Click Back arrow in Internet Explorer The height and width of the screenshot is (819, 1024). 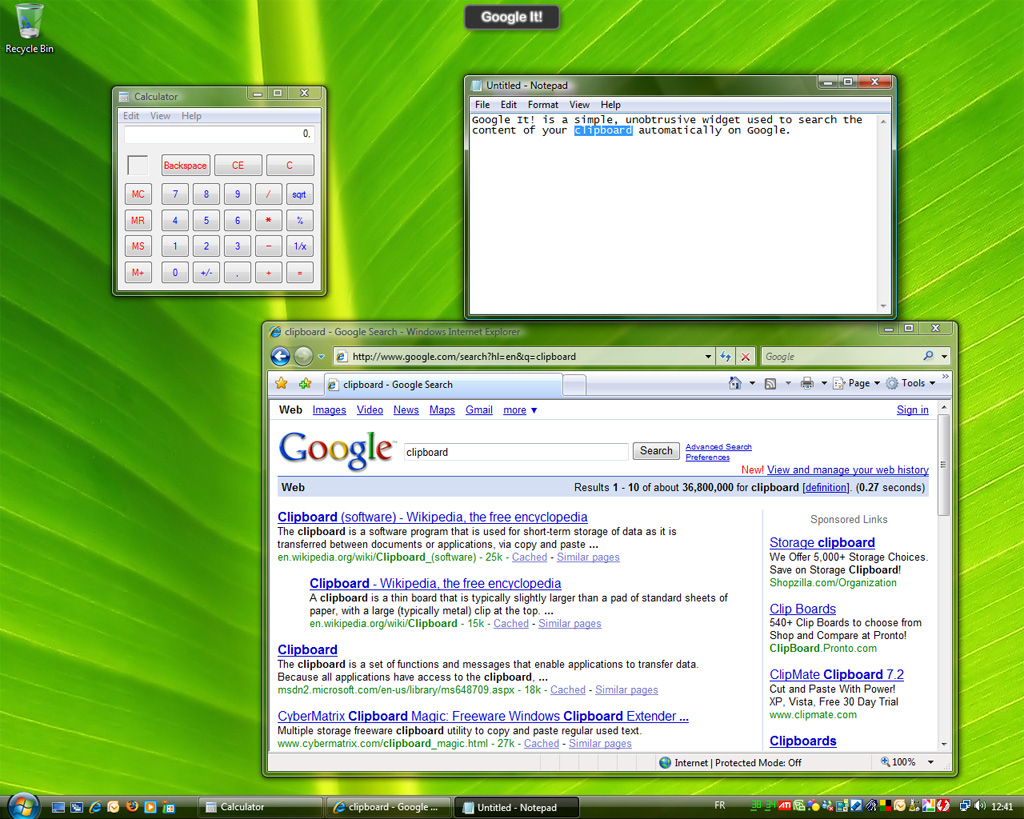pos(280,356)
